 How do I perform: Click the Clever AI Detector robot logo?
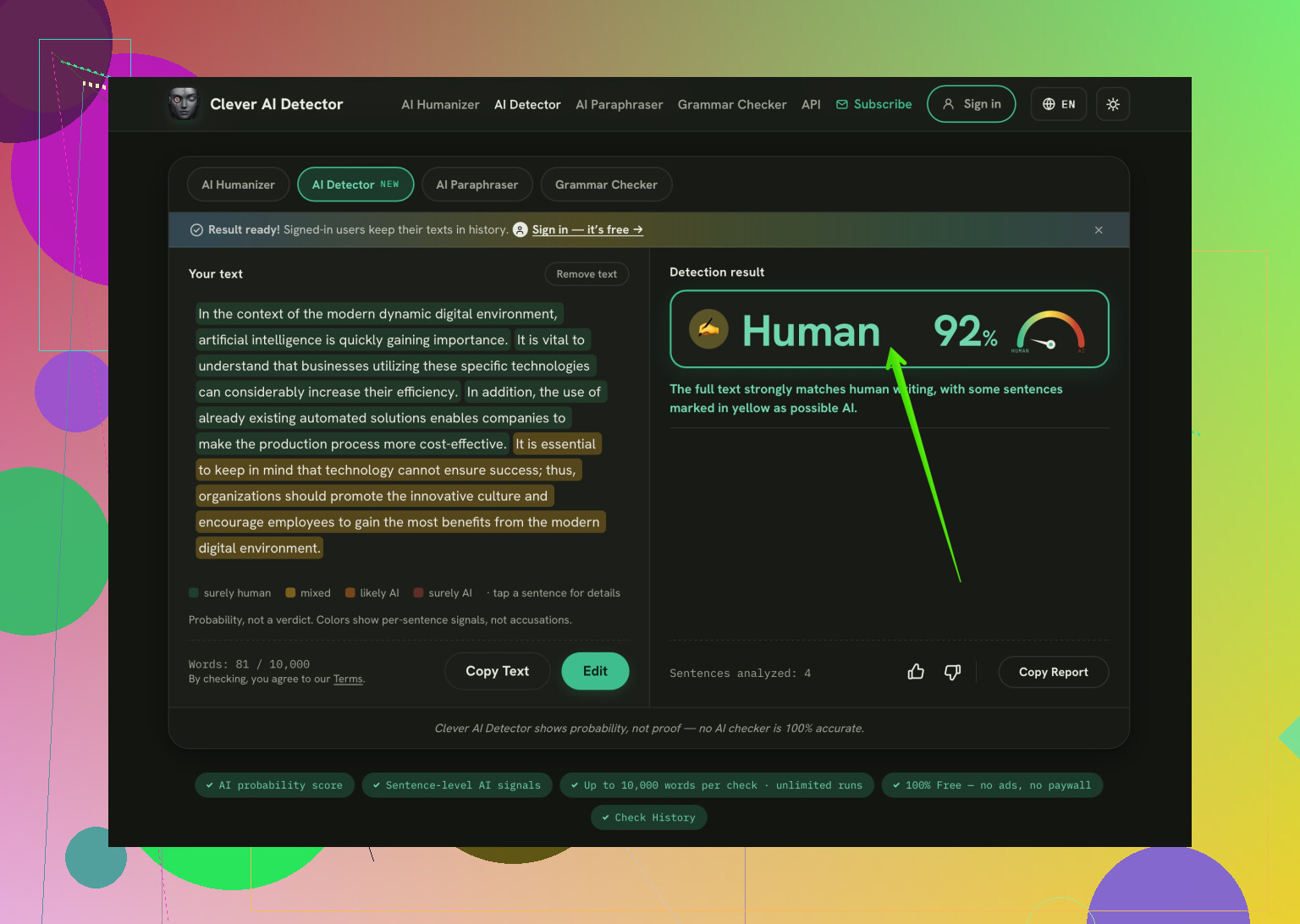[x=183, y=104]
